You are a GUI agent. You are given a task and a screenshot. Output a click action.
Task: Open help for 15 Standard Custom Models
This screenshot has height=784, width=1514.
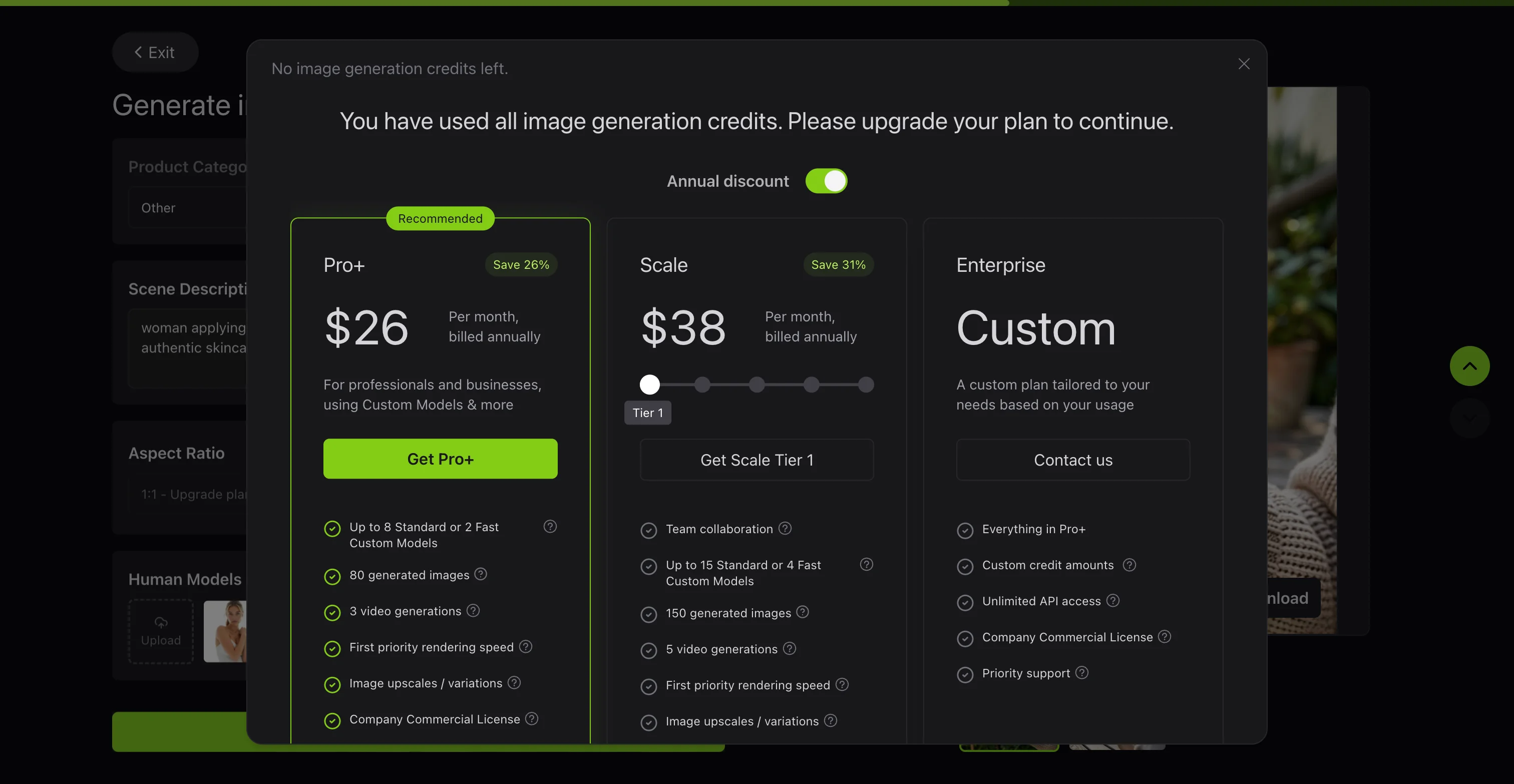click(866, 564)
